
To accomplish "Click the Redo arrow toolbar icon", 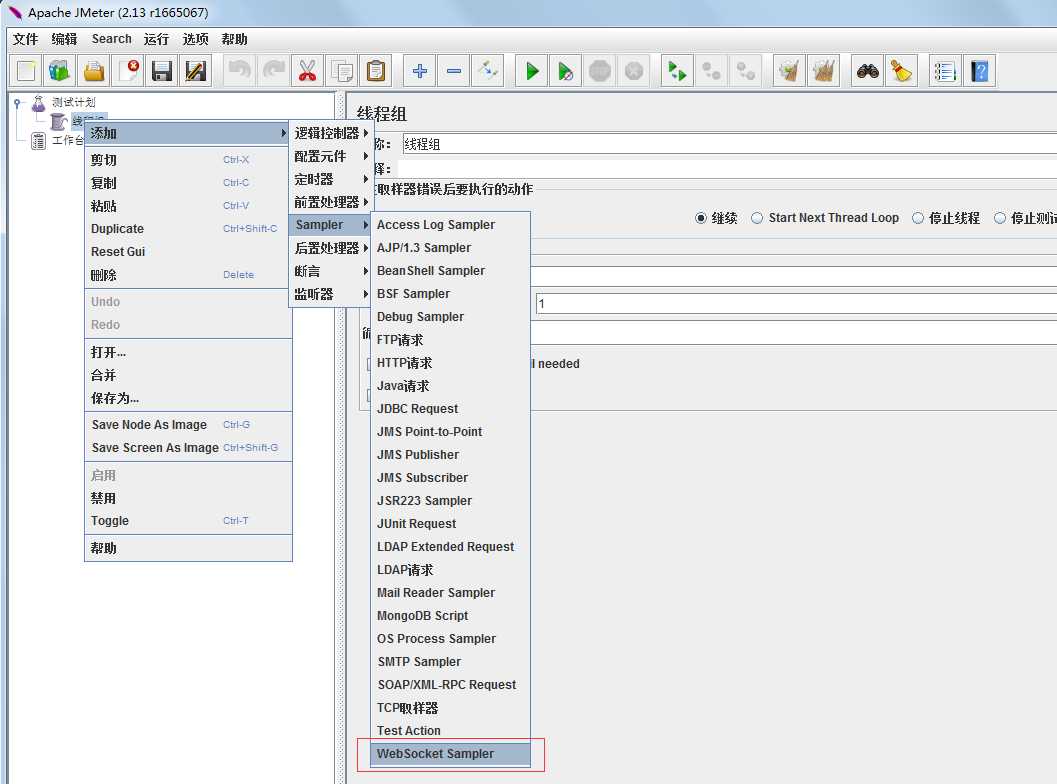I will coord(274,71).
